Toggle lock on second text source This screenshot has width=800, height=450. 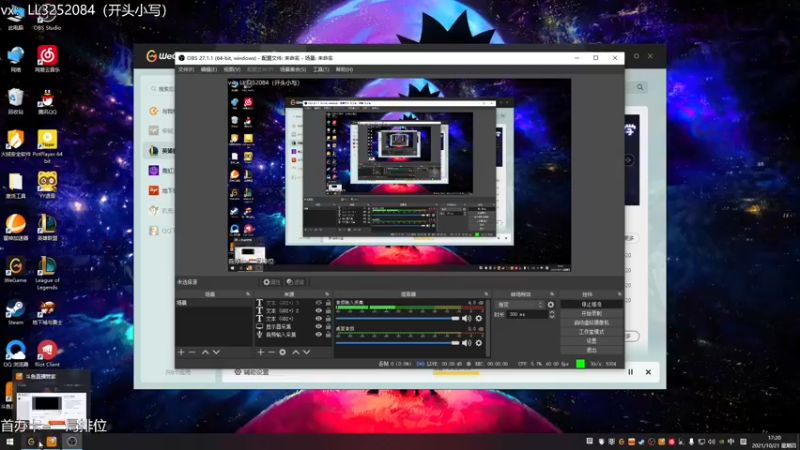[328, 311]
